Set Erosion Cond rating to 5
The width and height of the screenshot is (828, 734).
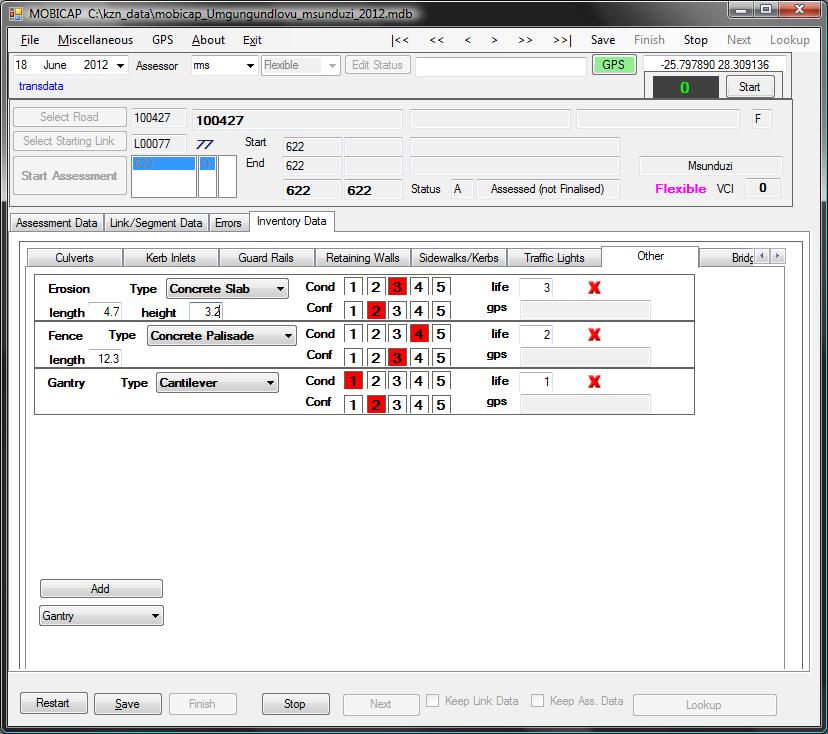[441, 288]
